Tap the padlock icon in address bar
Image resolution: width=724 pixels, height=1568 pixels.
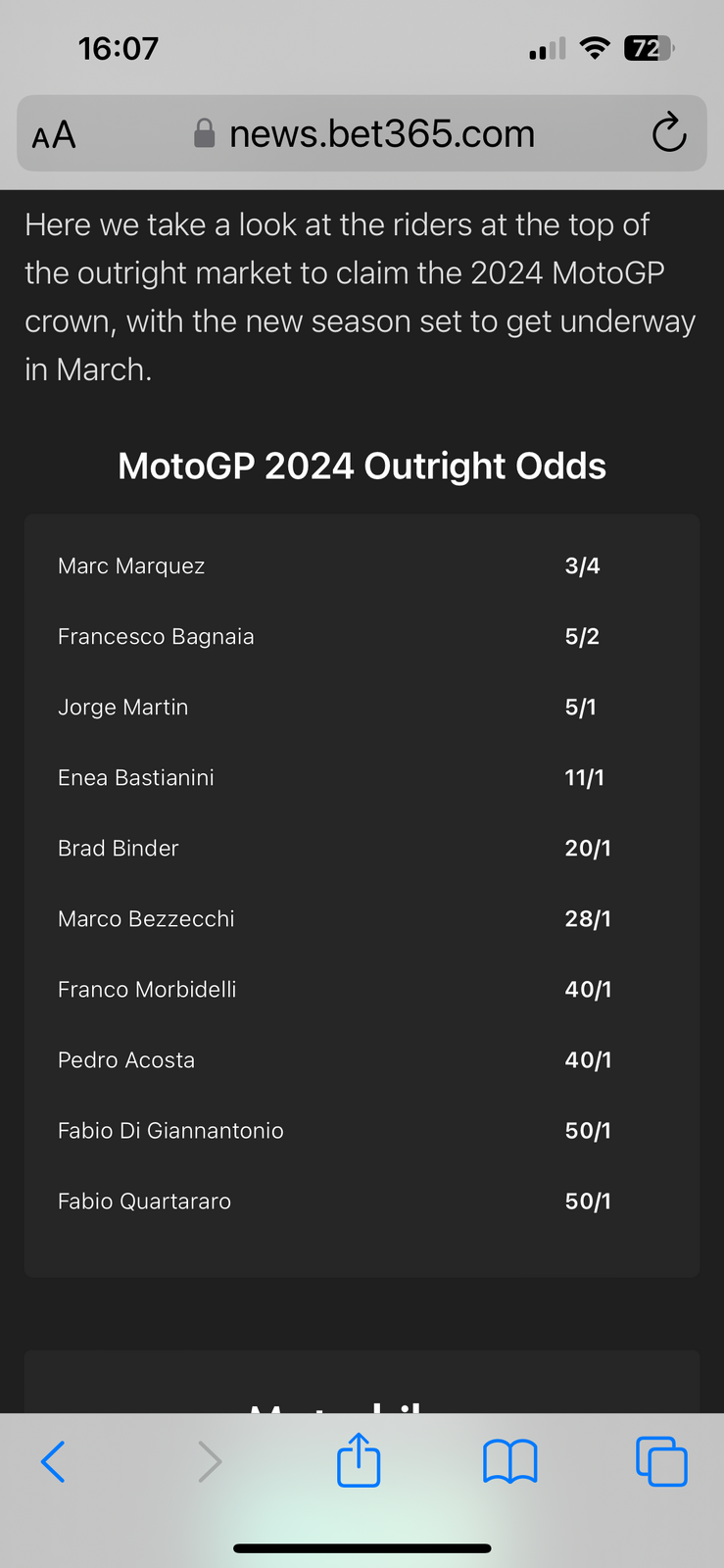pos(204,133)
